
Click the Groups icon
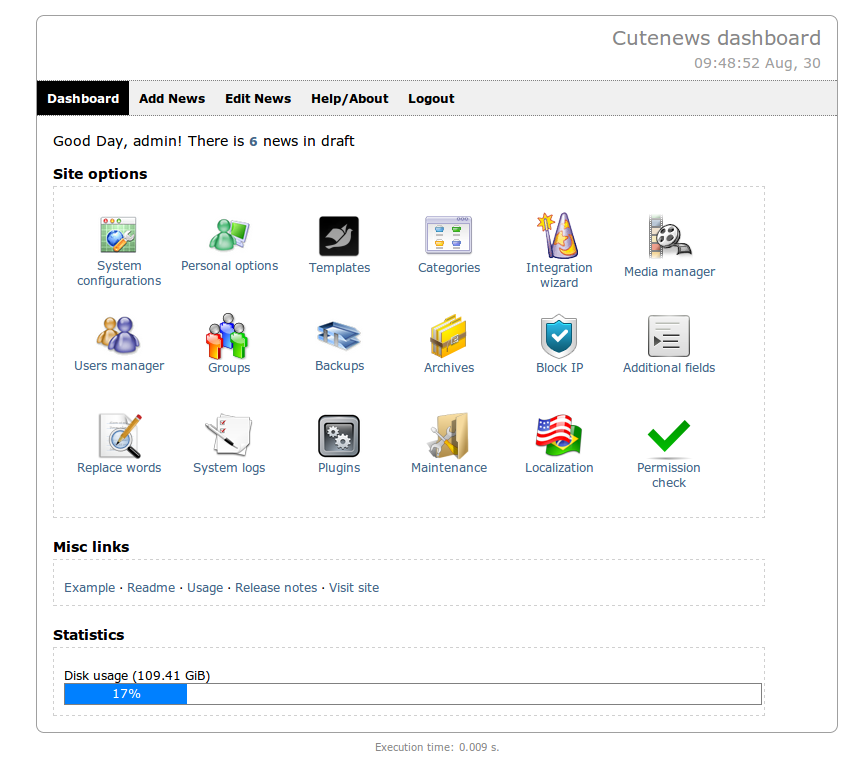coord(229,337)
